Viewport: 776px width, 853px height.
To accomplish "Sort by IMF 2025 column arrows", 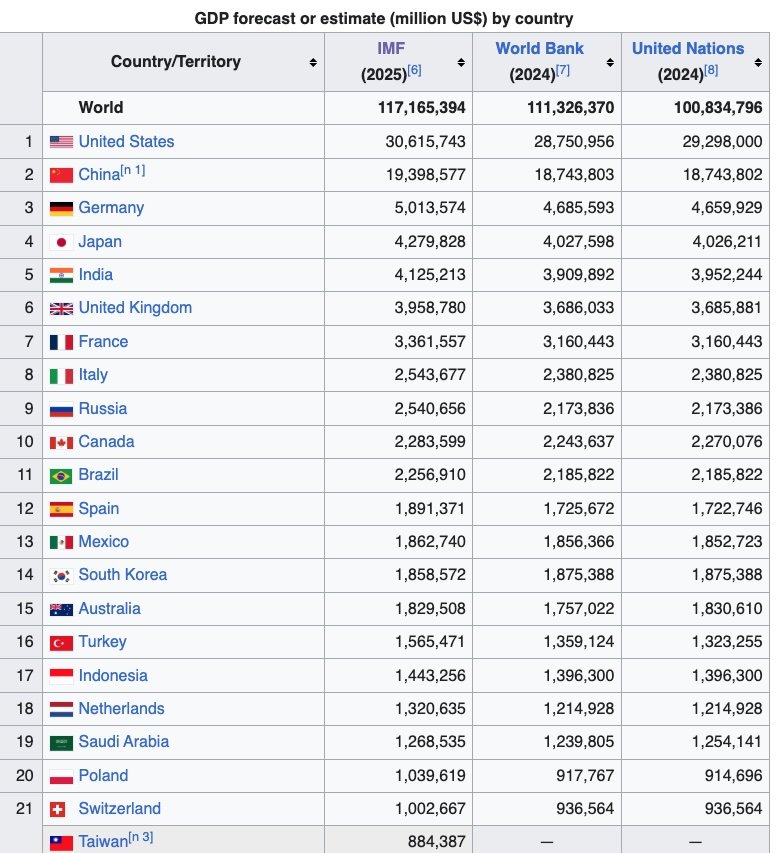I will (x=461, y=63).
